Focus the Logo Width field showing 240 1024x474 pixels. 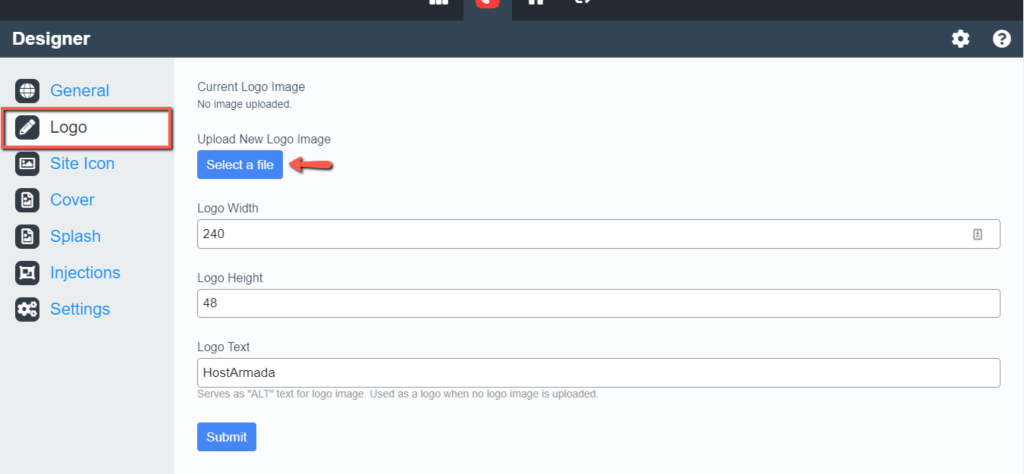click(598, 234)
